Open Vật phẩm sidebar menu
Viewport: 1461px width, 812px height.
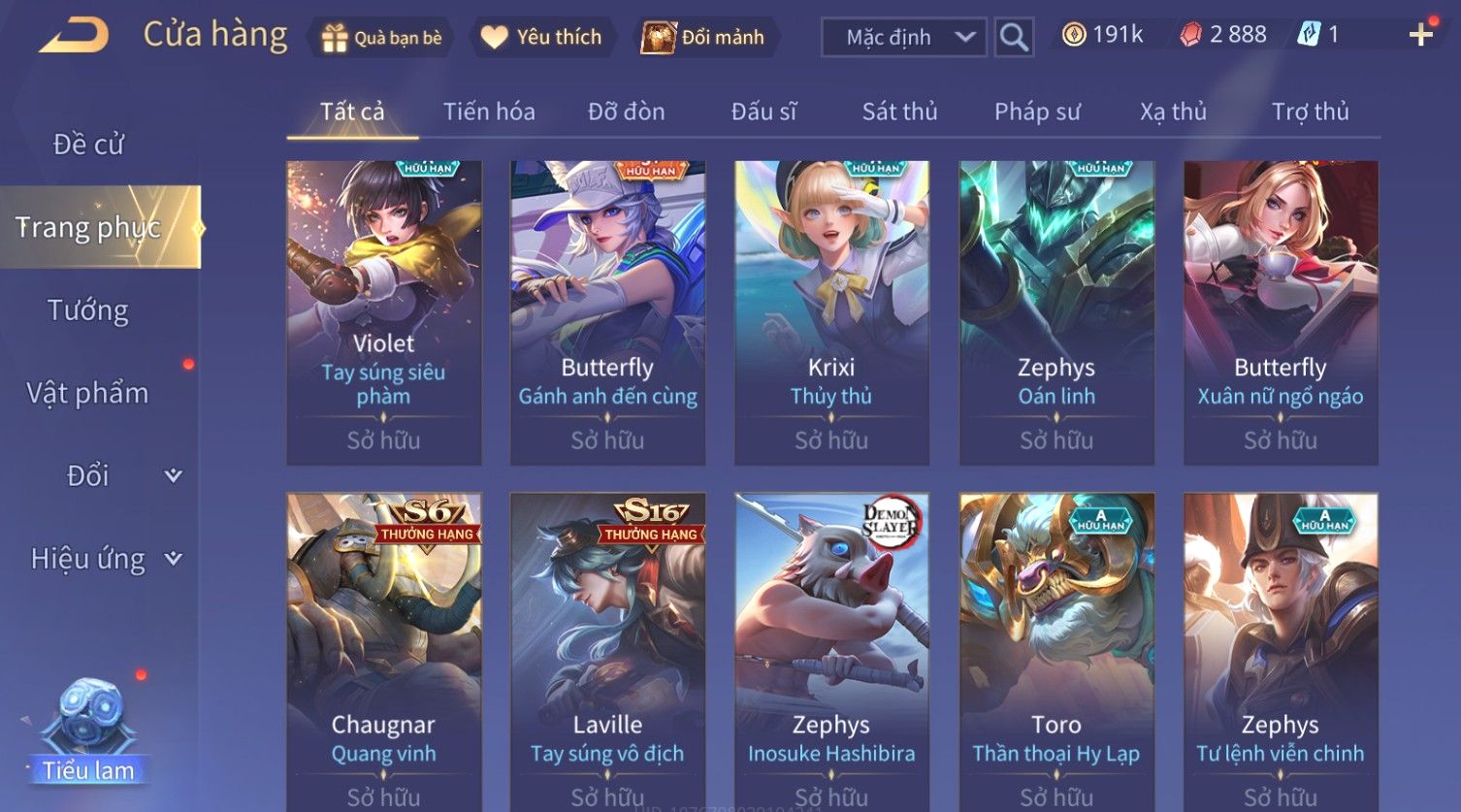click(87, 393)
